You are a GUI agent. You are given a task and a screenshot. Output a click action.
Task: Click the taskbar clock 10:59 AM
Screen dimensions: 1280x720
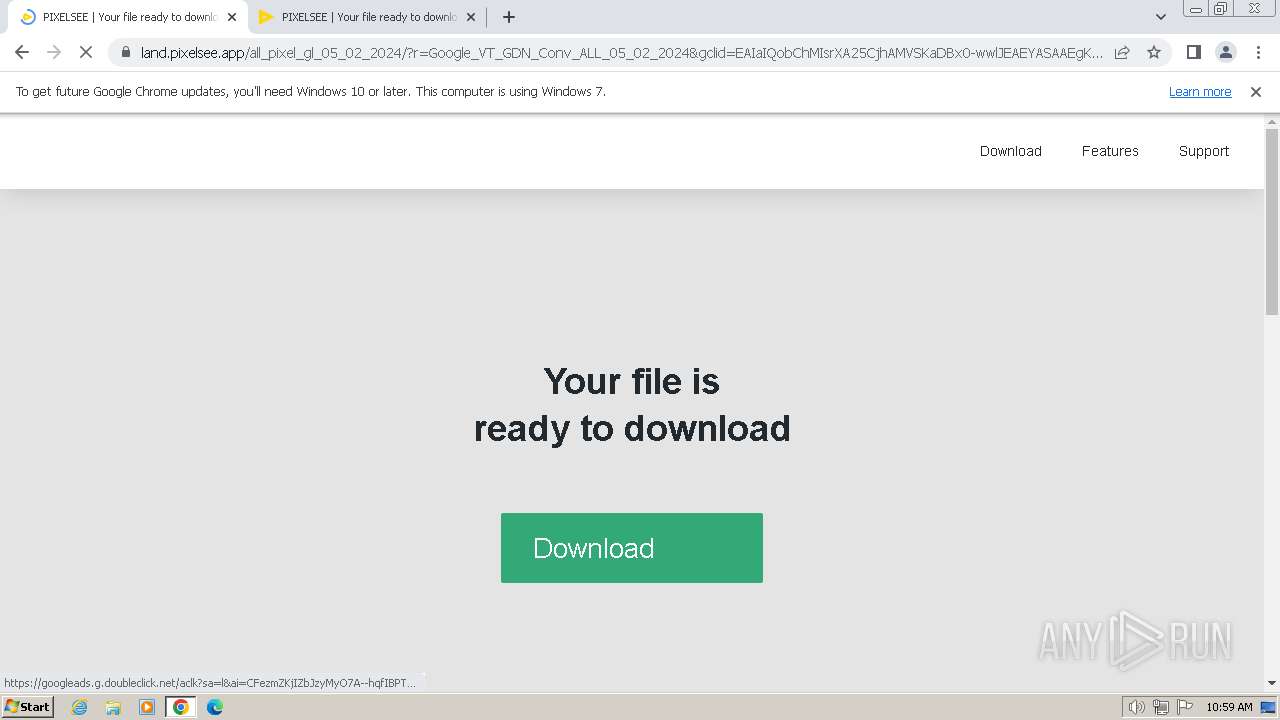[x=1229, y=707]
